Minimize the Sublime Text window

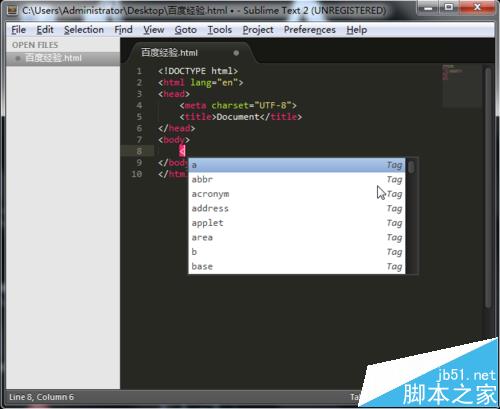click(x=429, y=8)
